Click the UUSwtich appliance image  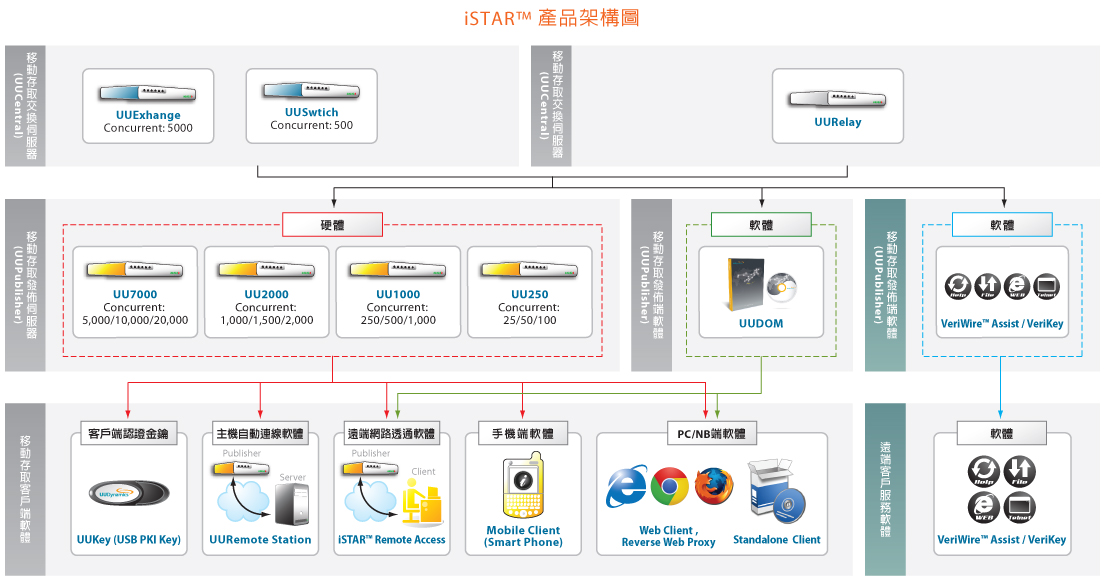pos(311,90)
